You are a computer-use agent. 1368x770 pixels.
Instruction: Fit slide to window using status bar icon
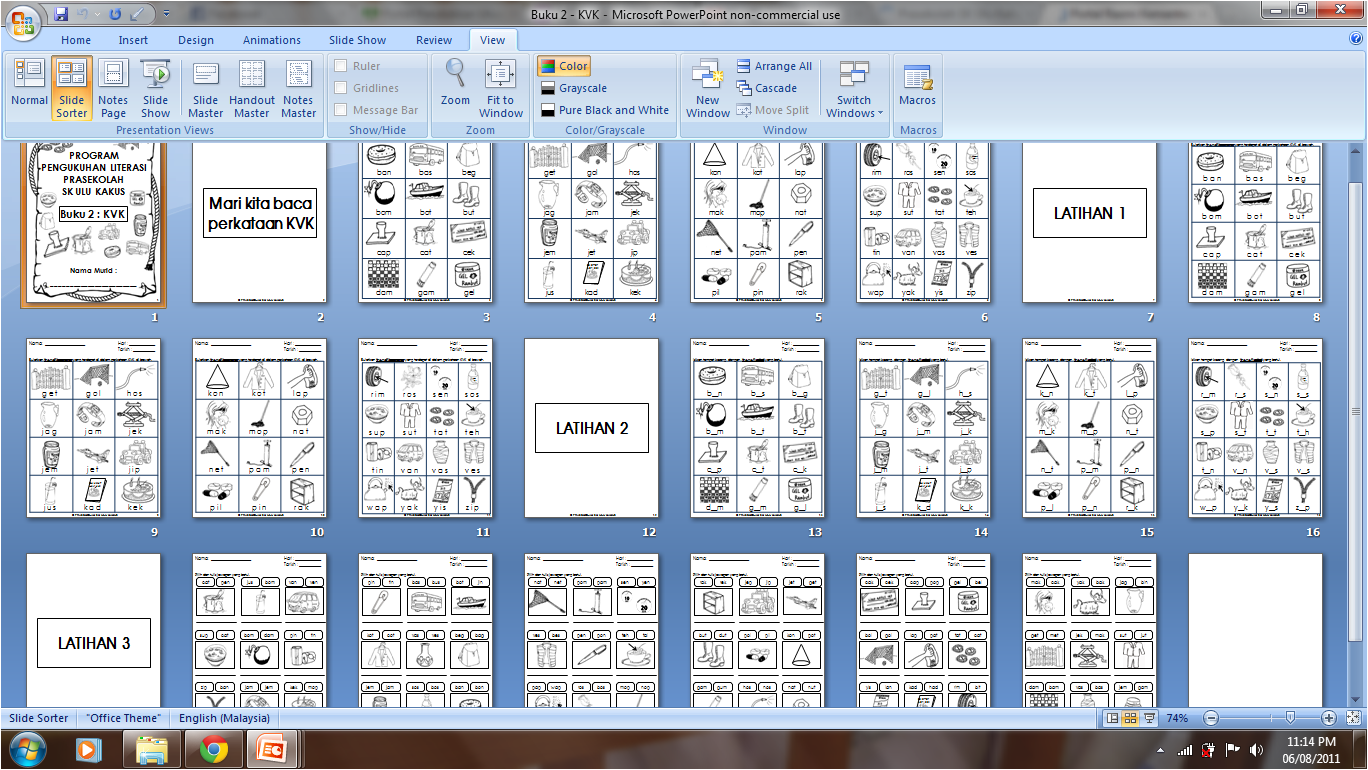pyautogui.click(x=1353, y=718)
